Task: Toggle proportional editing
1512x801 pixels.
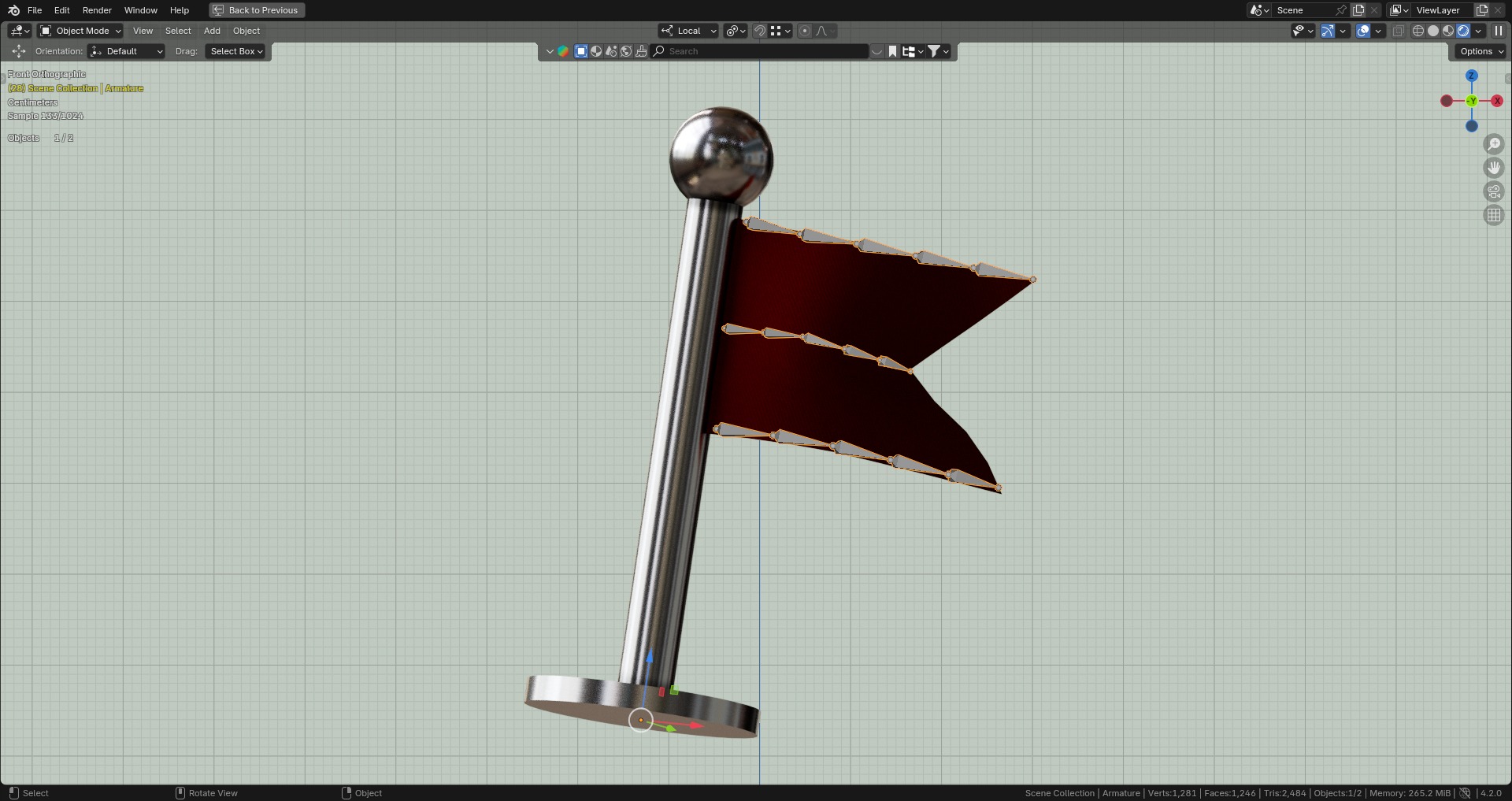Action: point(805,31)
